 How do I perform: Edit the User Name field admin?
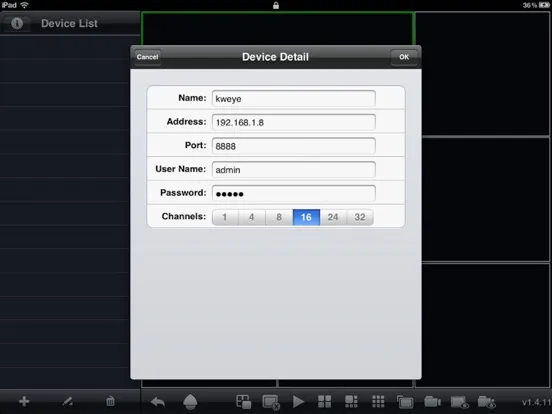294,169
